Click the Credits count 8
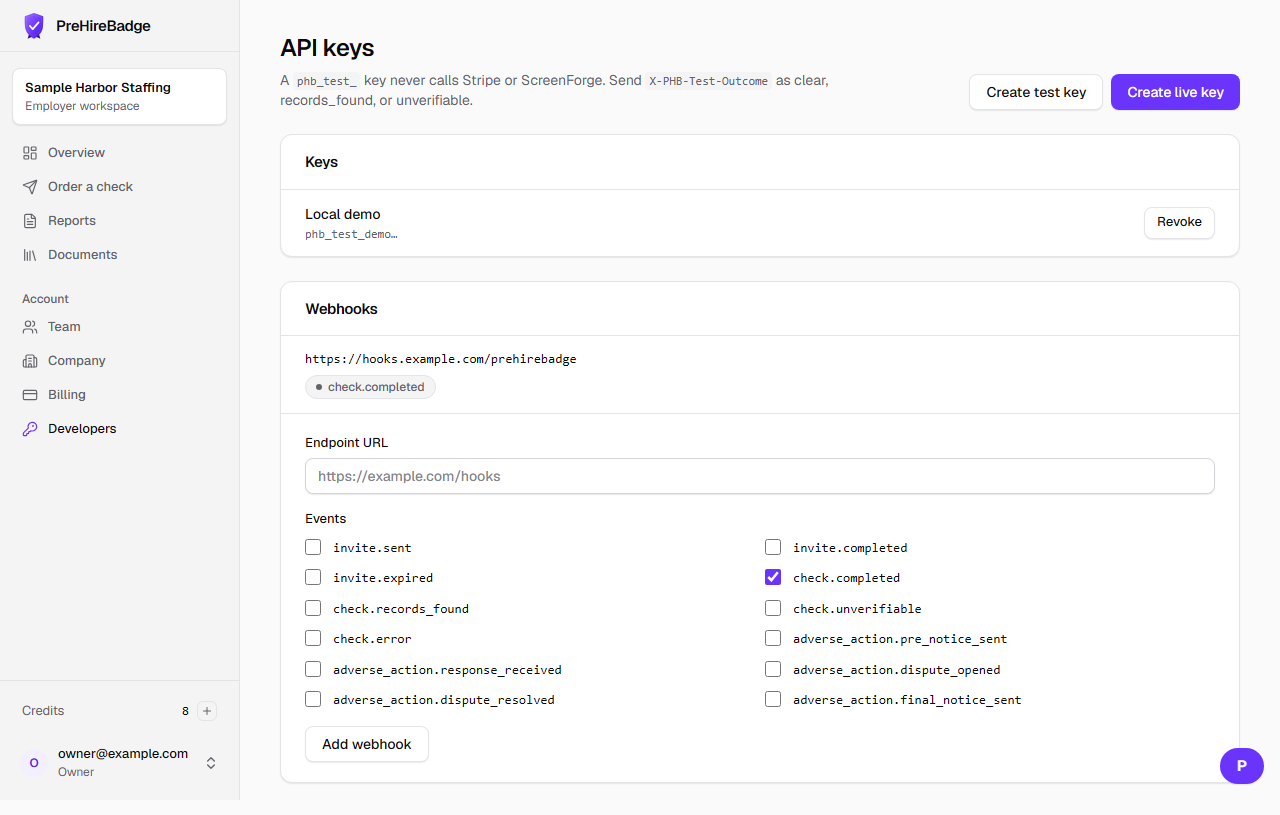 [x=185, y=711]
